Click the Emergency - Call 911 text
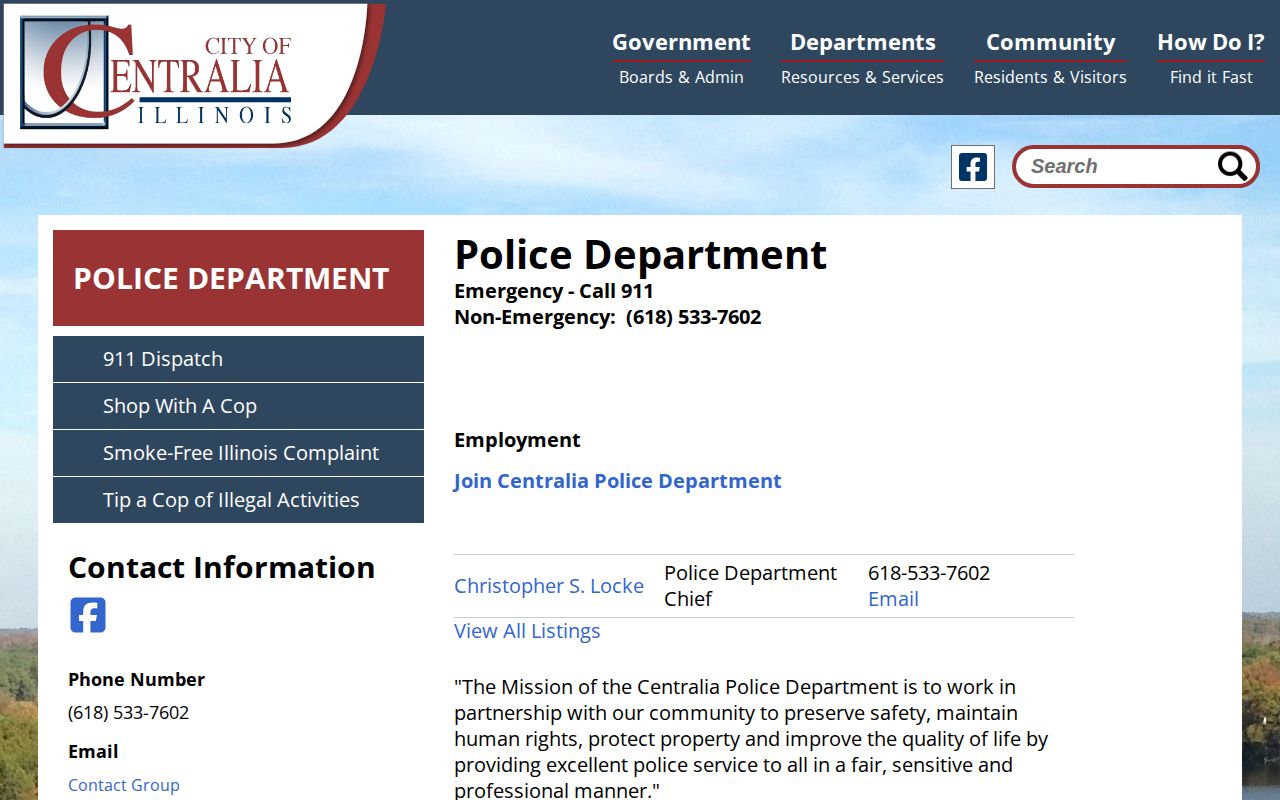The height and width of the screenshot is (800, 1280). tap(554, 291)
